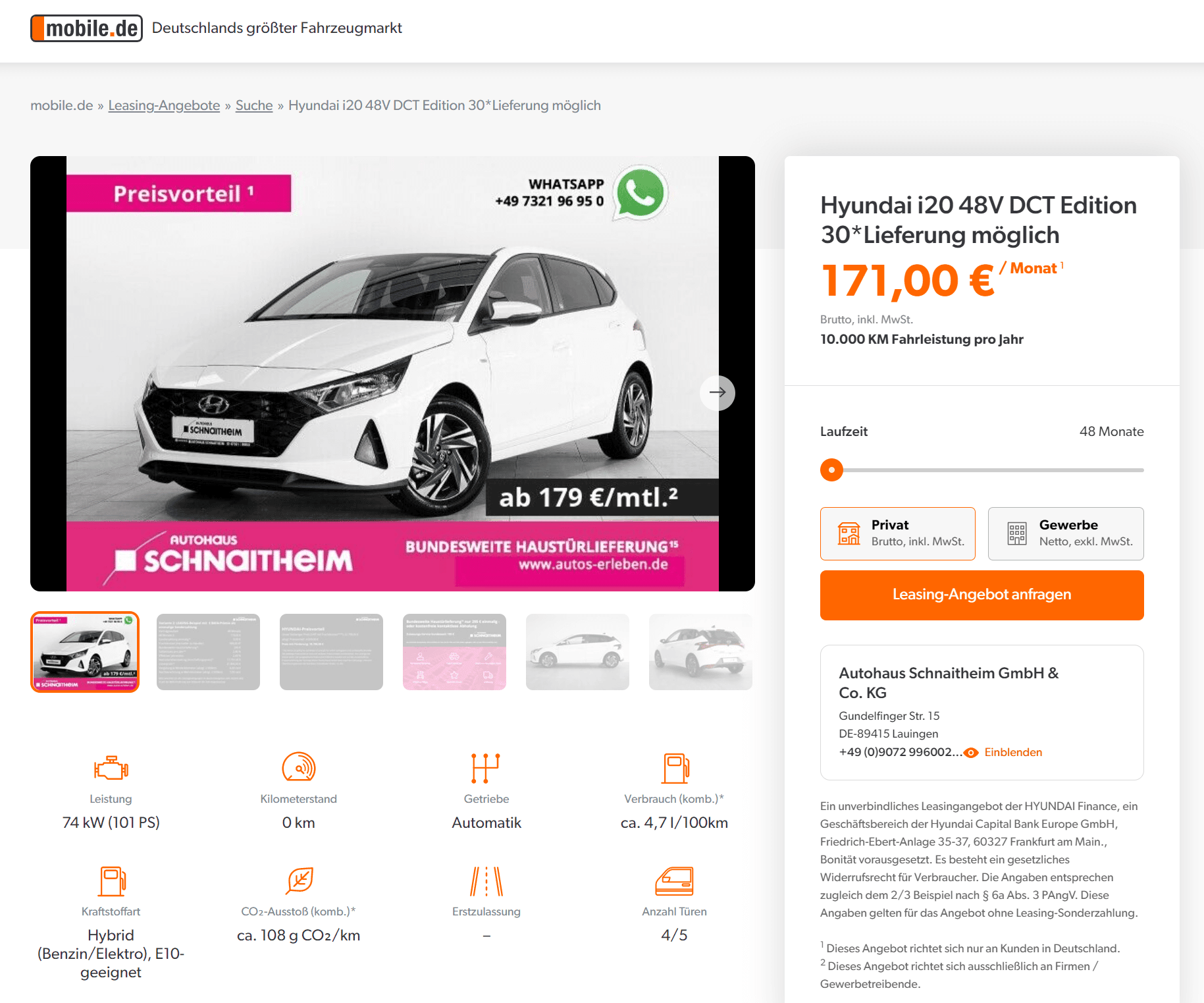Click the Anzahl Türen car door icon
This screenshot has height=1003, width=1204.
tap(675, 881)
